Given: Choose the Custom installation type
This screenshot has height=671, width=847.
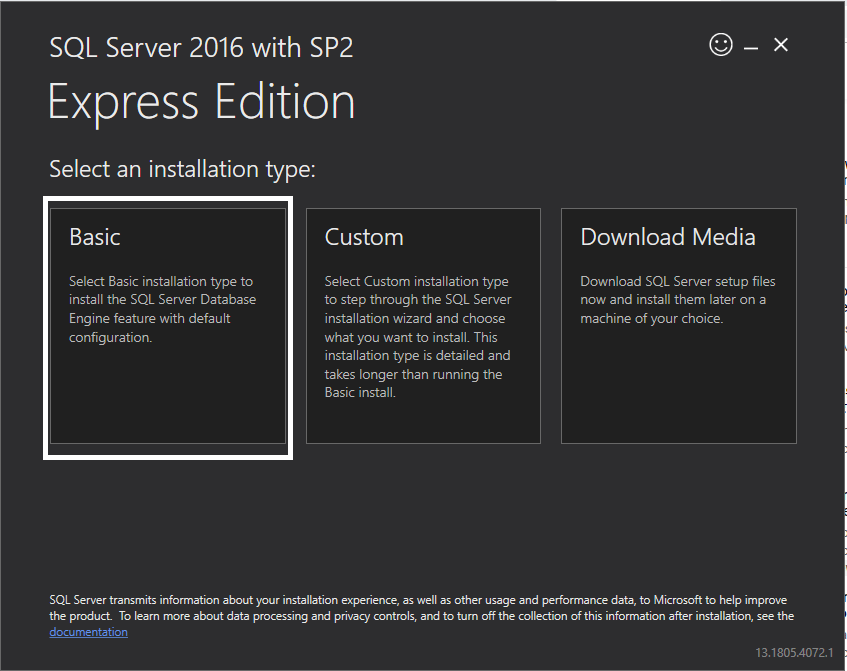Looking at the screenshot, I should point(423,326).
